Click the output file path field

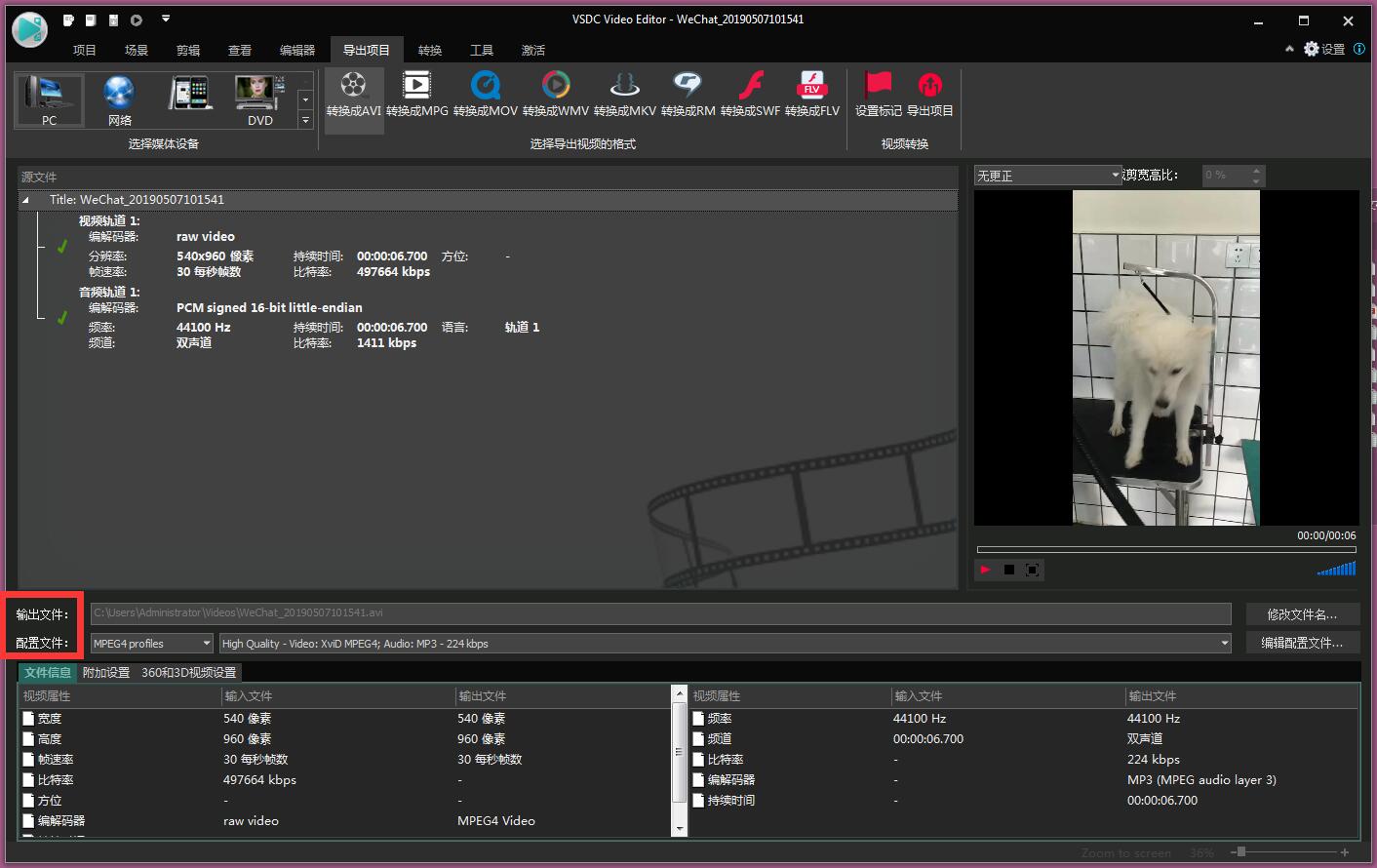(x=661, y=613)
